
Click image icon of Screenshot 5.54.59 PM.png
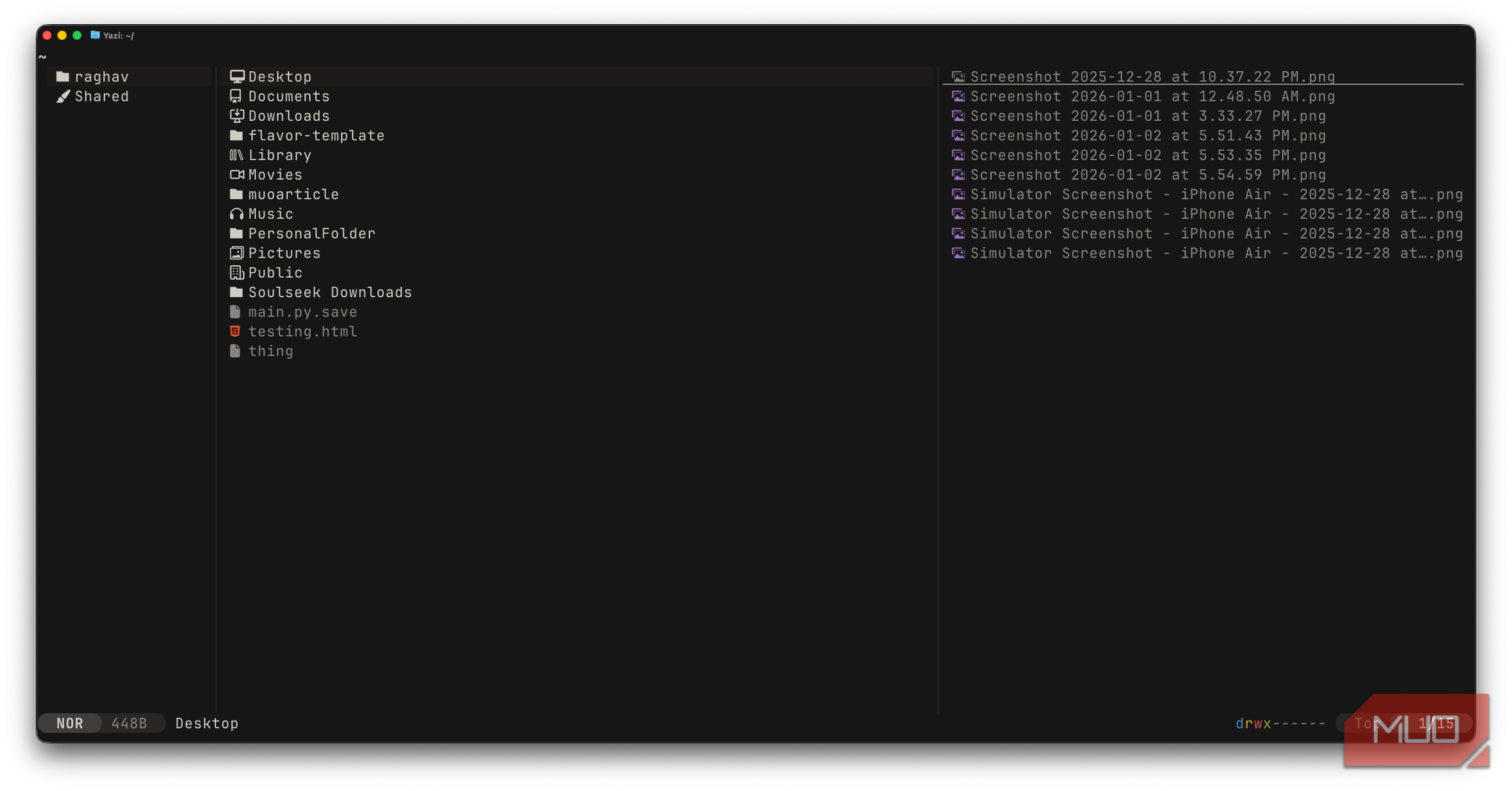point(958,174)
